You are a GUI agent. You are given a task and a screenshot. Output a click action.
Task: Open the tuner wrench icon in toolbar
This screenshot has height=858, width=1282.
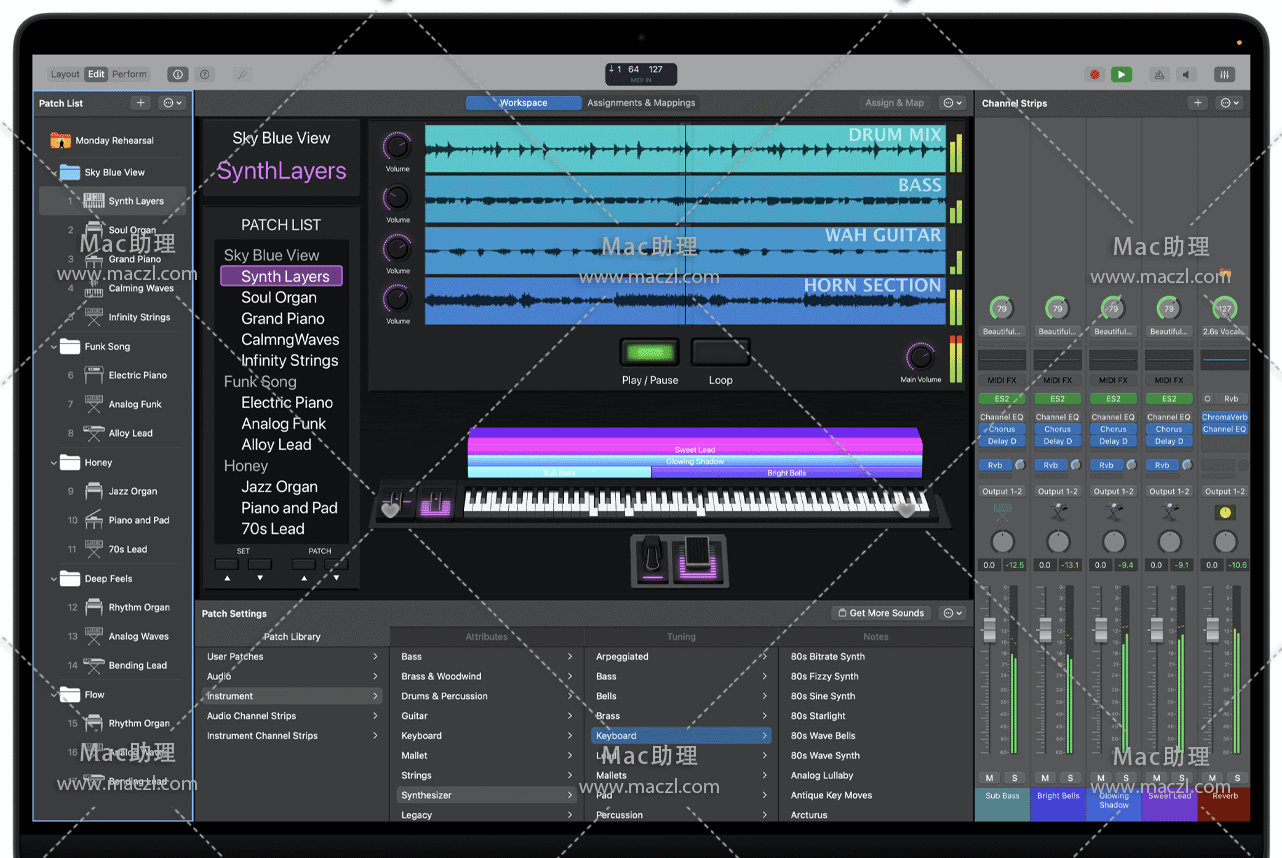pos(241,74)
